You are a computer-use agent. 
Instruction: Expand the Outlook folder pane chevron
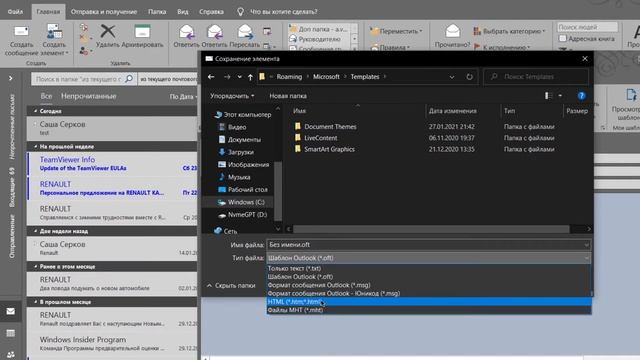(x=11, y=78)
